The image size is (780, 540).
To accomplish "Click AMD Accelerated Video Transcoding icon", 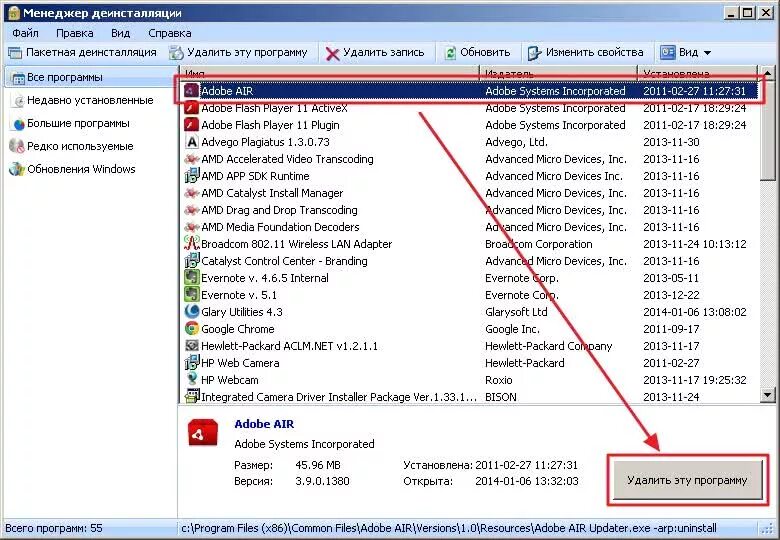I will tap(192, 159).
